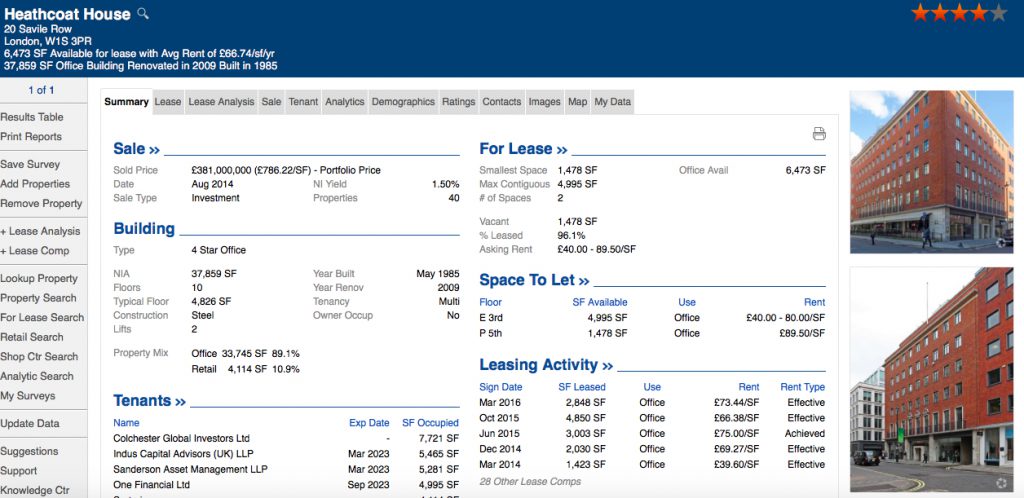1024x498 pixels.
Task: Switch to the Lease Analysis tab
Action: coord(221,102)
